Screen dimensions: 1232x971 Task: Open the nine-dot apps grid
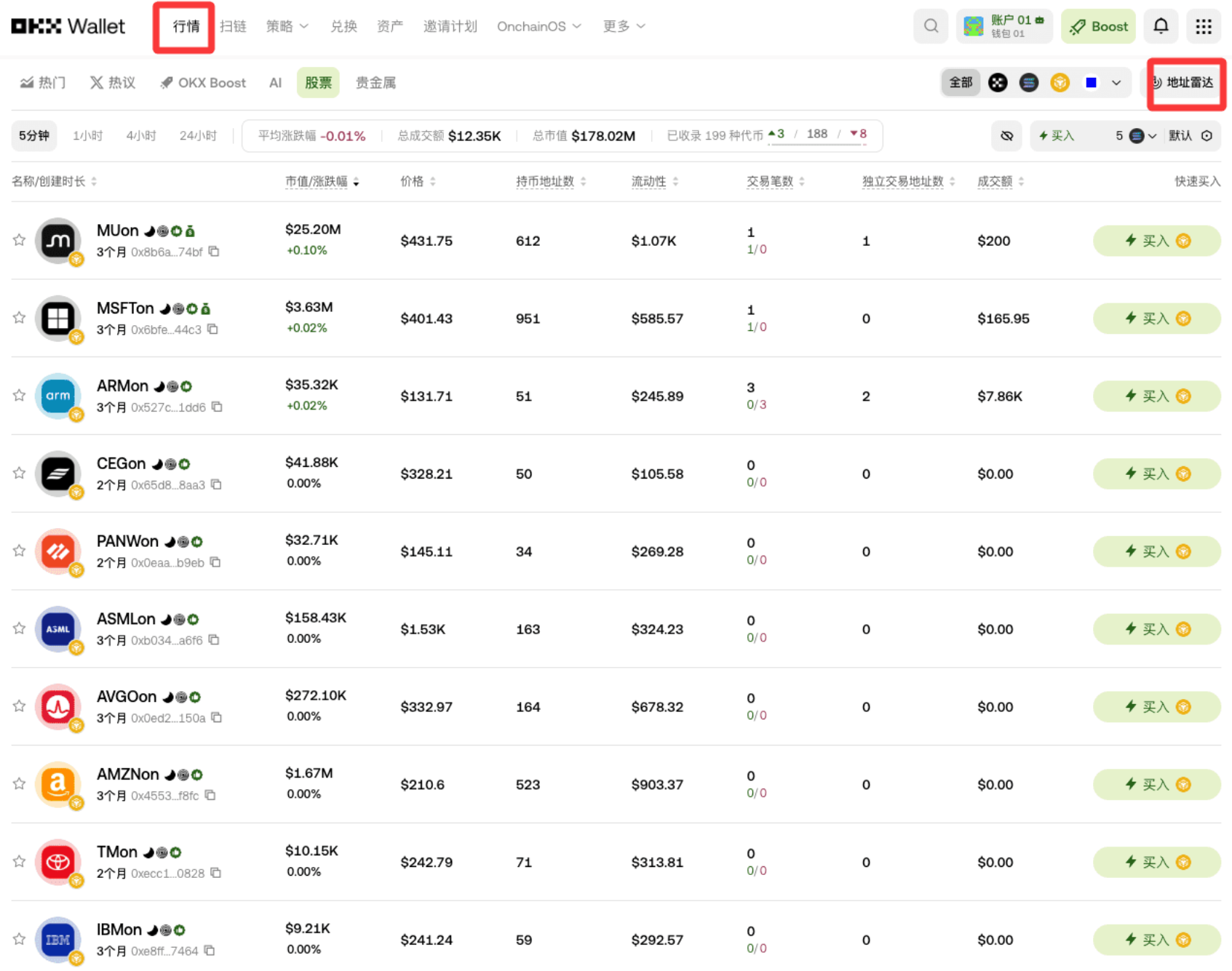1203,27
